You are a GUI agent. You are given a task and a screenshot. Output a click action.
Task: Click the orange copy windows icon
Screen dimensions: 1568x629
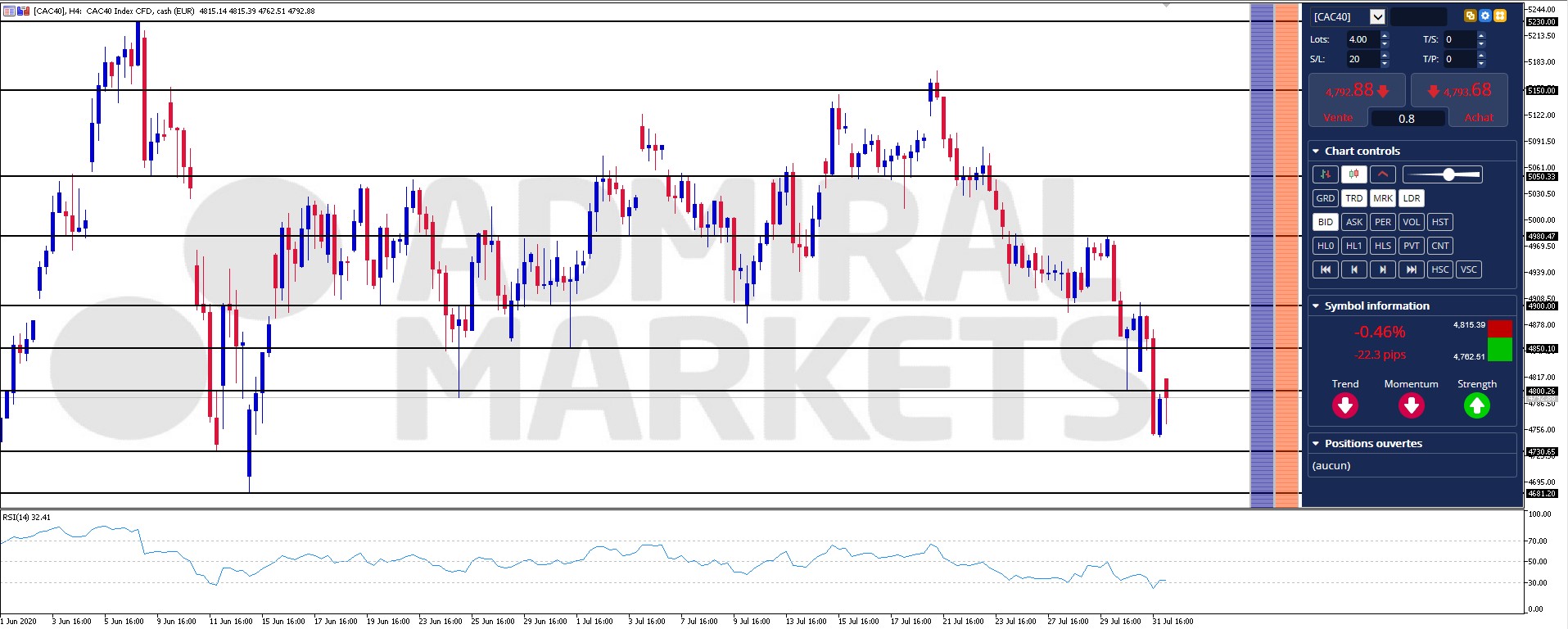[1470, 16]
